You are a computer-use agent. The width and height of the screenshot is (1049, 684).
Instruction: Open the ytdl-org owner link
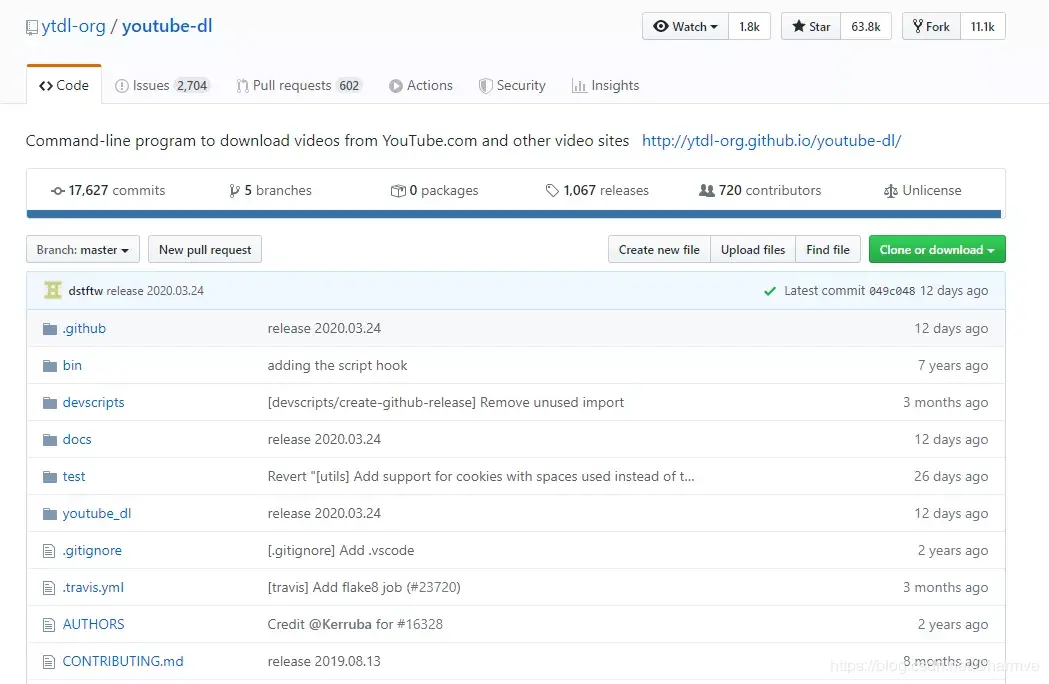coord(74,26)
